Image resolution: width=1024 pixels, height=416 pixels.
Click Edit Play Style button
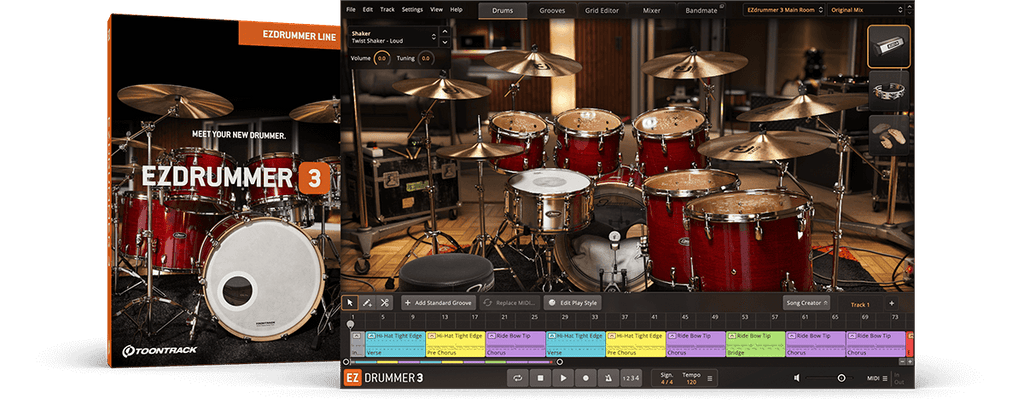pyautogui.click(x=572, y=303)
